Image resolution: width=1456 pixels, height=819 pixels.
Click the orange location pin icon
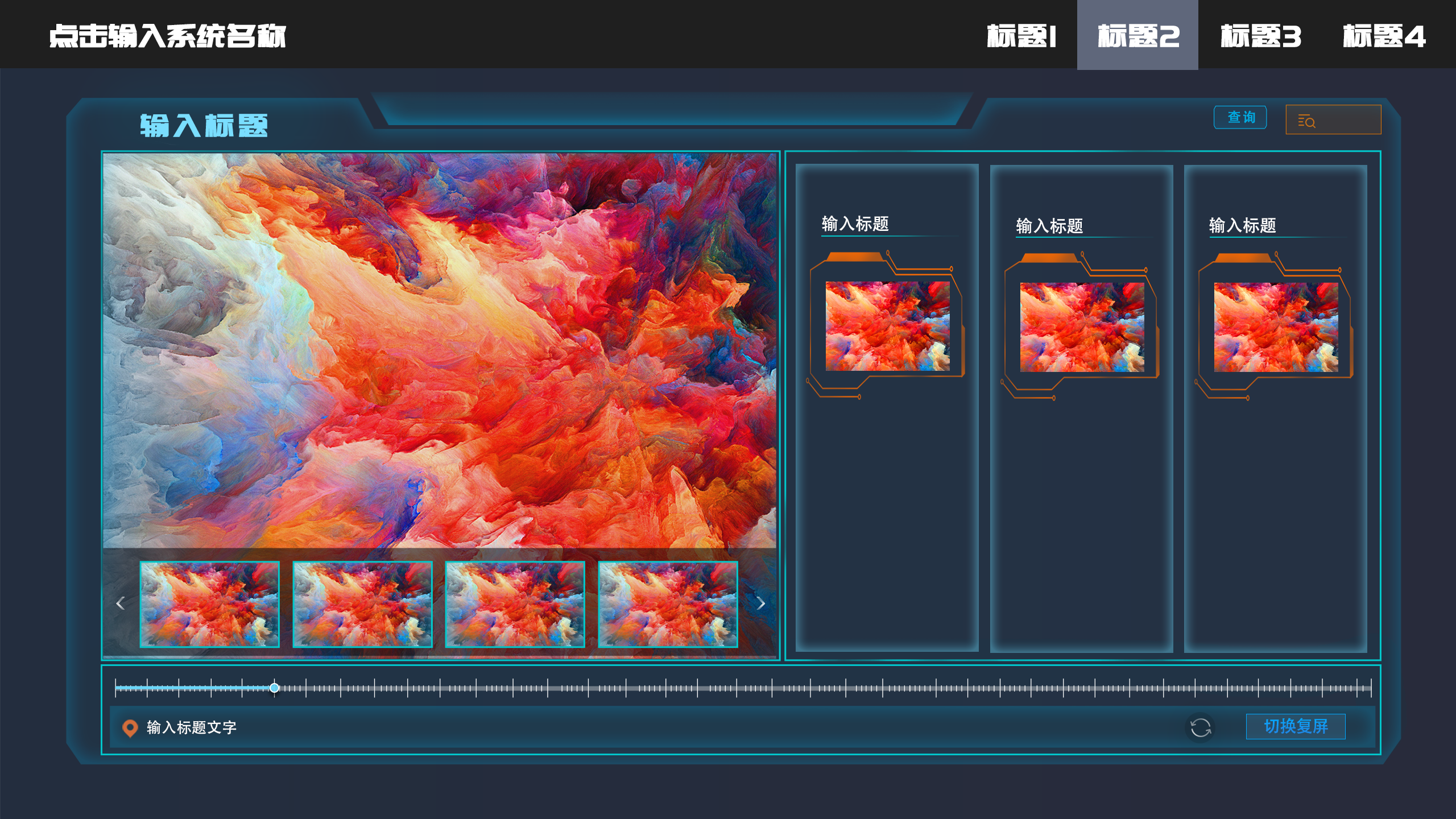[x=130, y=728]
